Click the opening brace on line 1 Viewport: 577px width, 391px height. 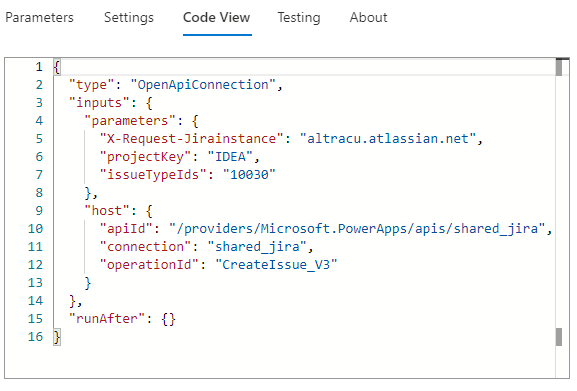tap(57, 67)
